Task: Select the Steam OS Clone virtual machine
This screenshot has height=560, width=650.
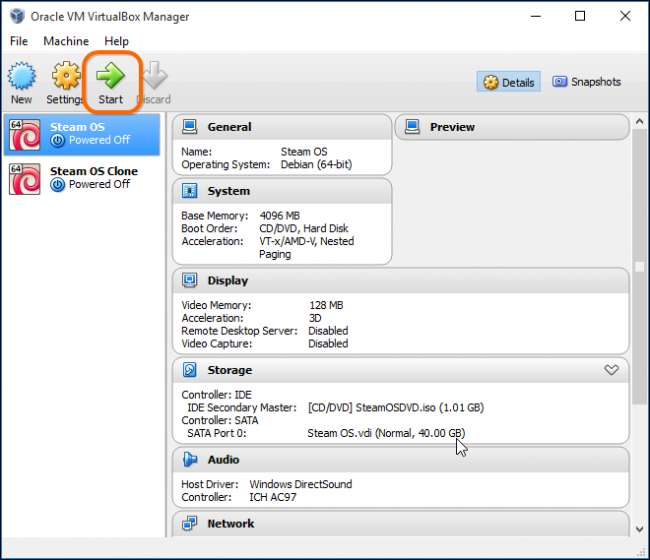Action: (x=82, y=178)
